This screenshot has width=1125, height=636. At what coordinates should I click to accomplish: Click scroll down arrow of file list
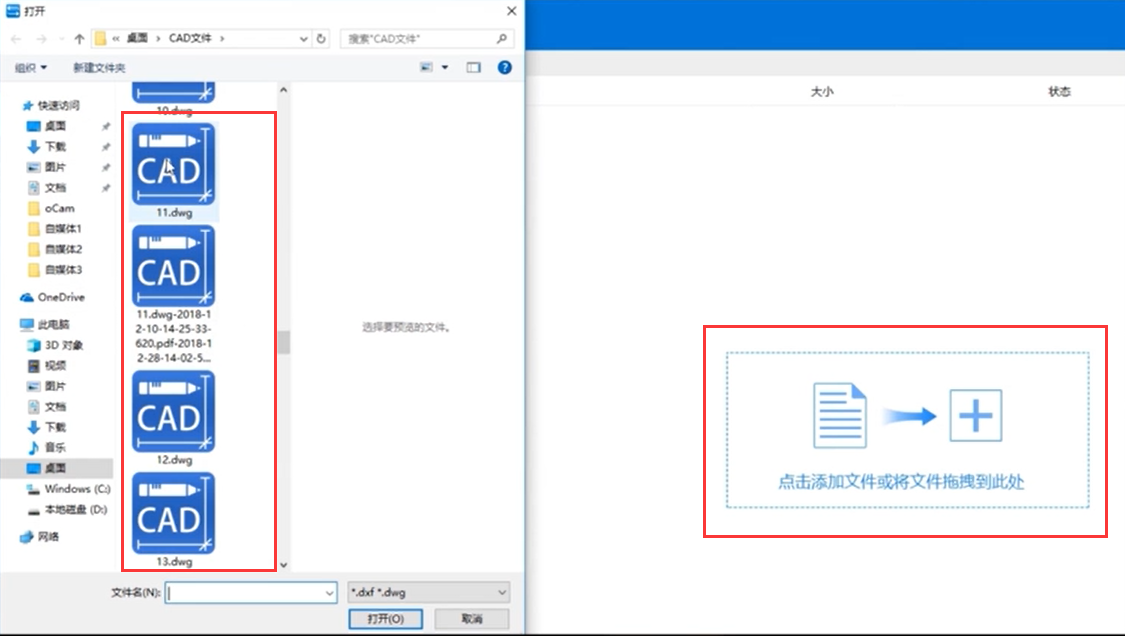point(283,565)
